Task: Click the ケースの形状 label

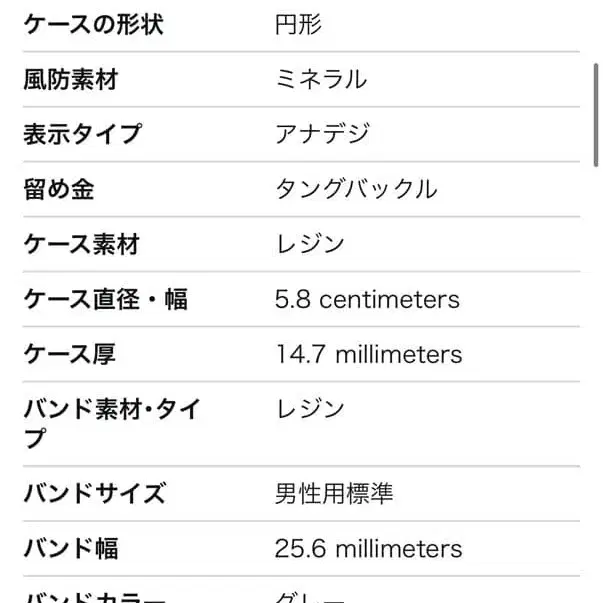Action: tap(94, 24)
